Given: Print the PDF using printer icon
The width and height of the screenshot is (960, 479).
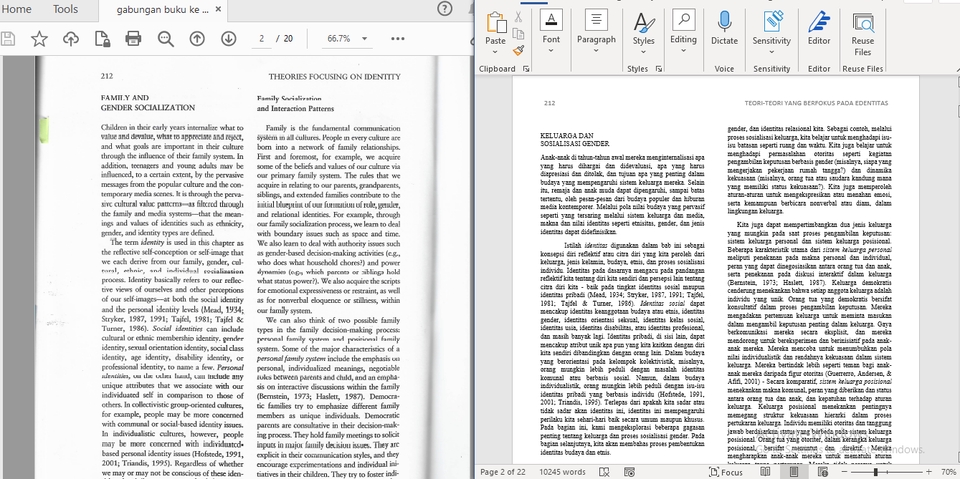Looking at the screenshot, I should click(x=133, y=39).
